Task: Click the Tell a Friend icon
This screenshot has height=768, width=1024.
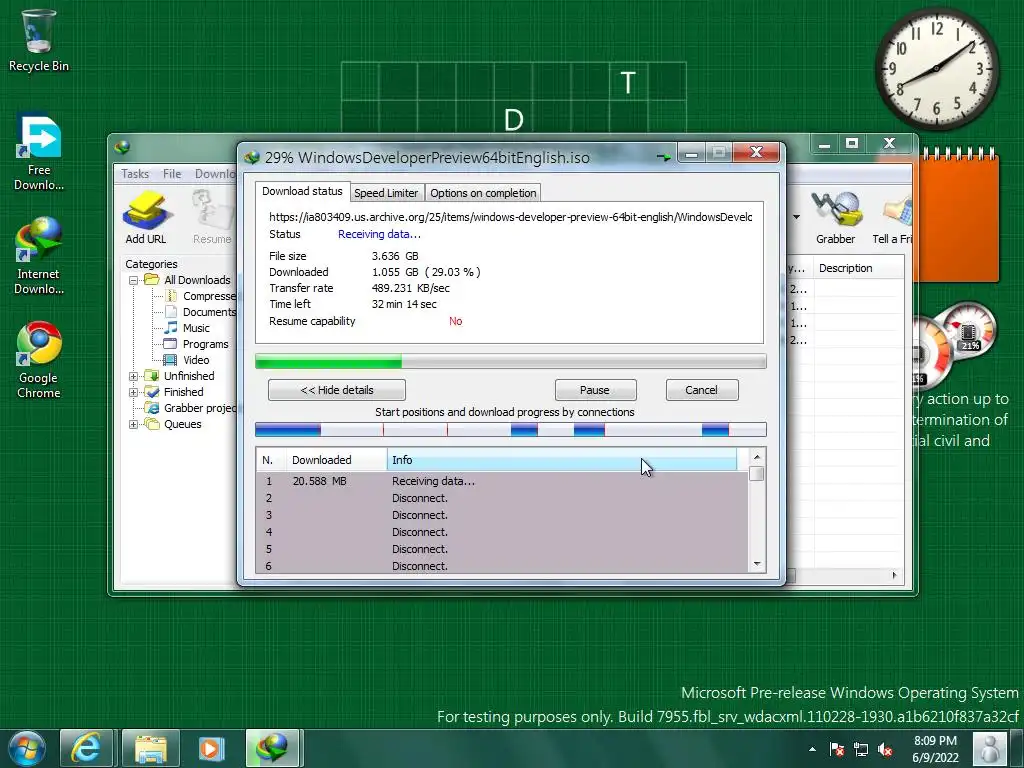Action: pyautogui.click(x=892, y=217)
